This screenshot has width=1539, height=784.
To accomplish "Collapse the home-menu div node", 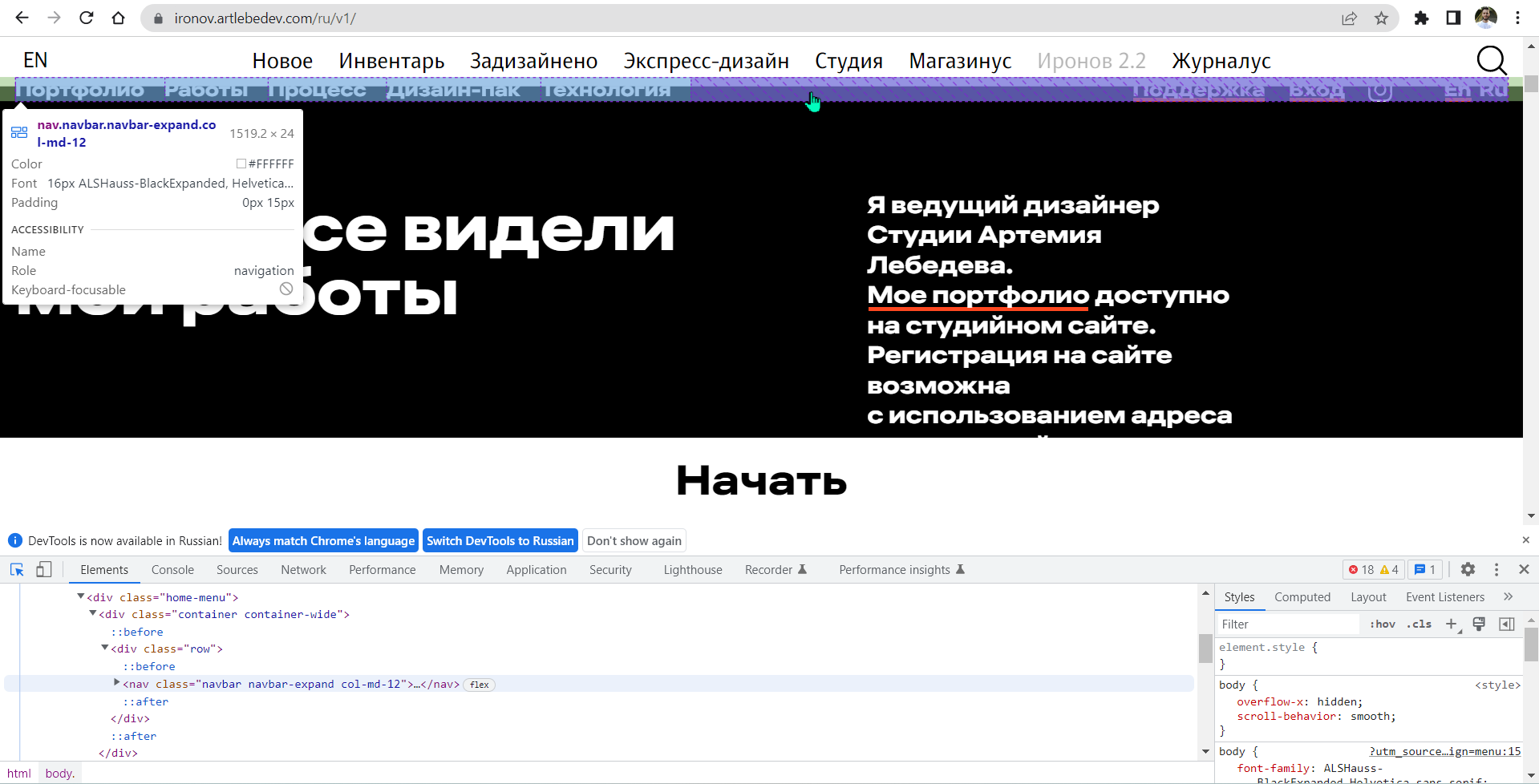I will pyautogui.click(x=81, y=596).
